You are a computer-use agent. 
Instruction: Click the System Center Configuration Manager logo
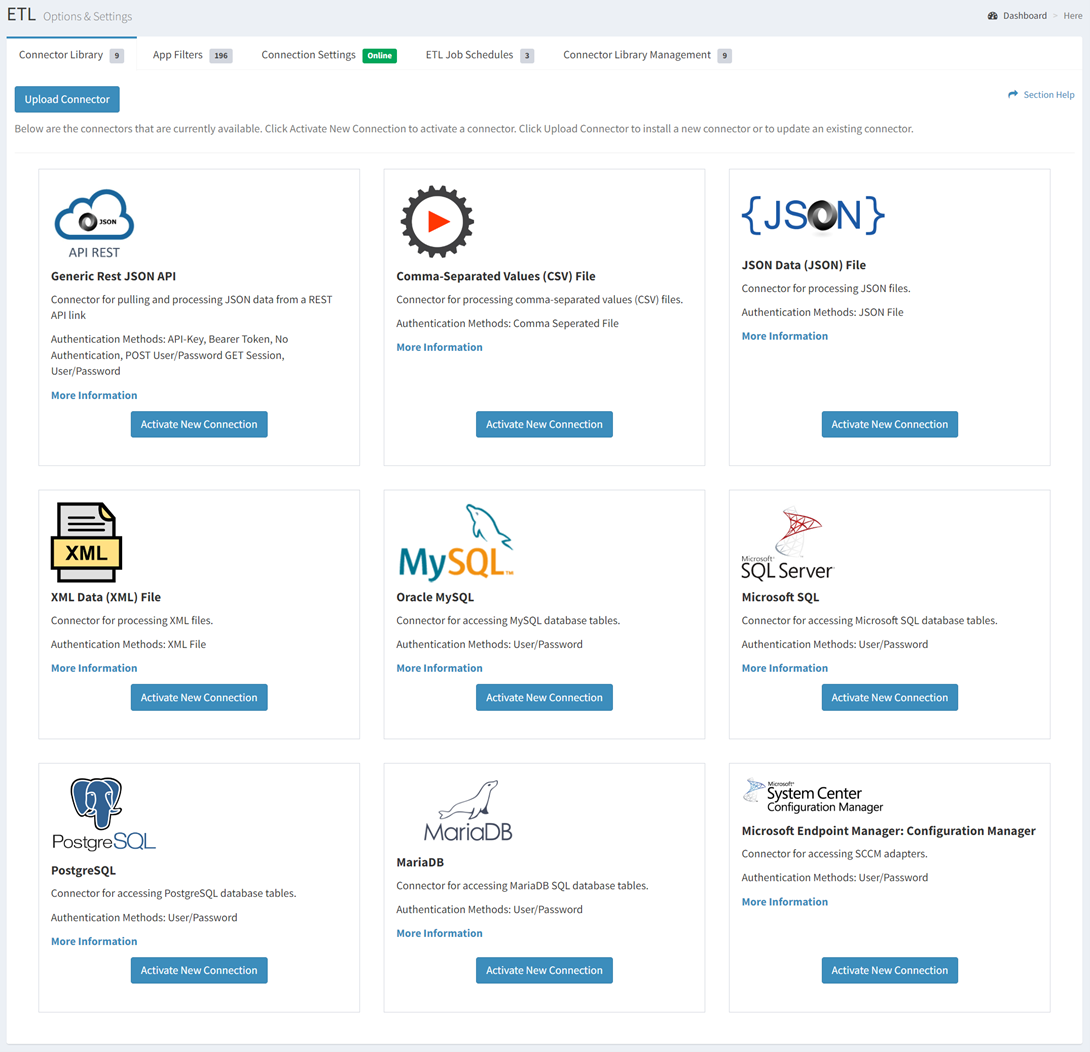pyautogui.click(x=813, y=796)
